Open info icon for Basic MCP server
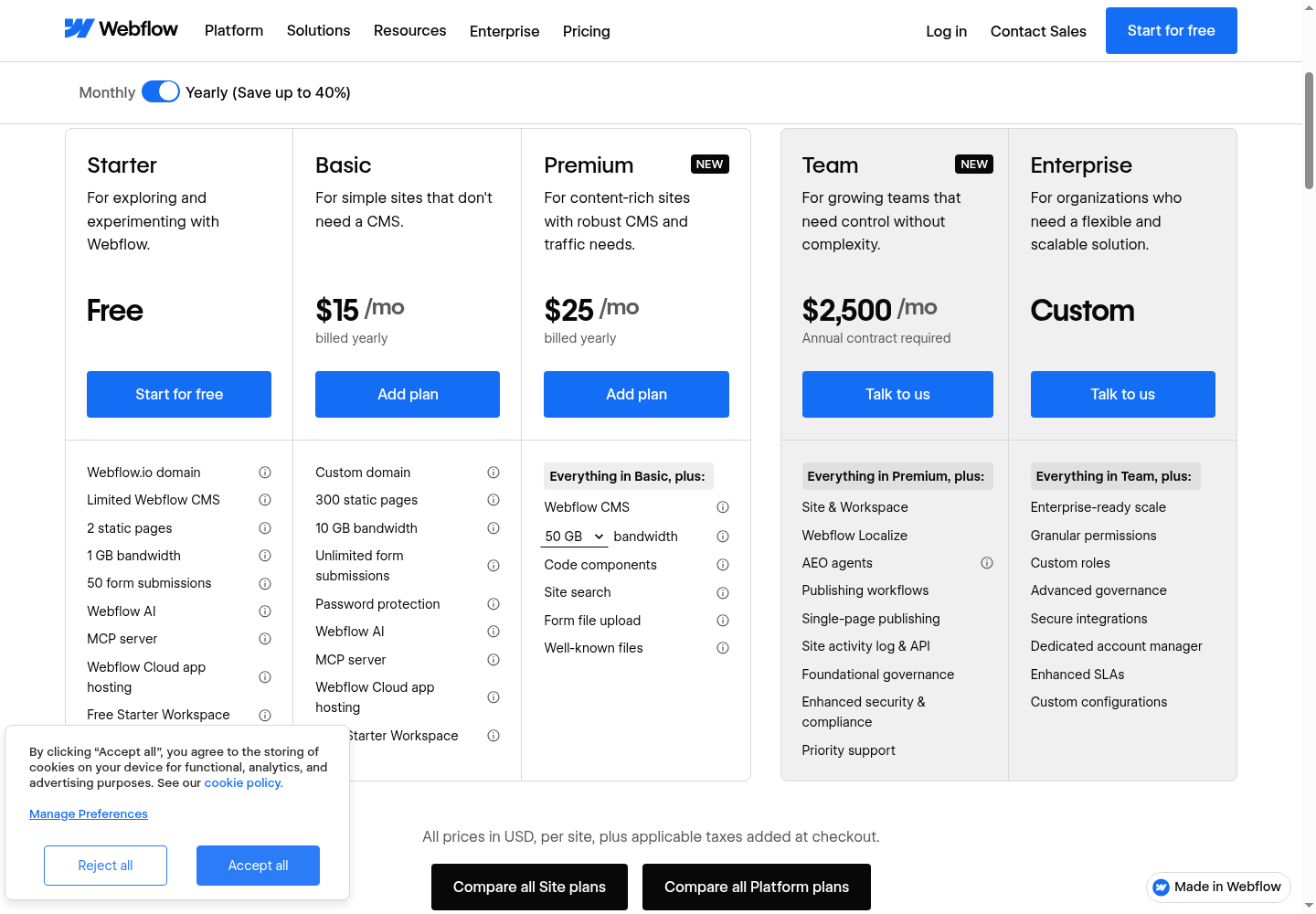 (493, 660)
